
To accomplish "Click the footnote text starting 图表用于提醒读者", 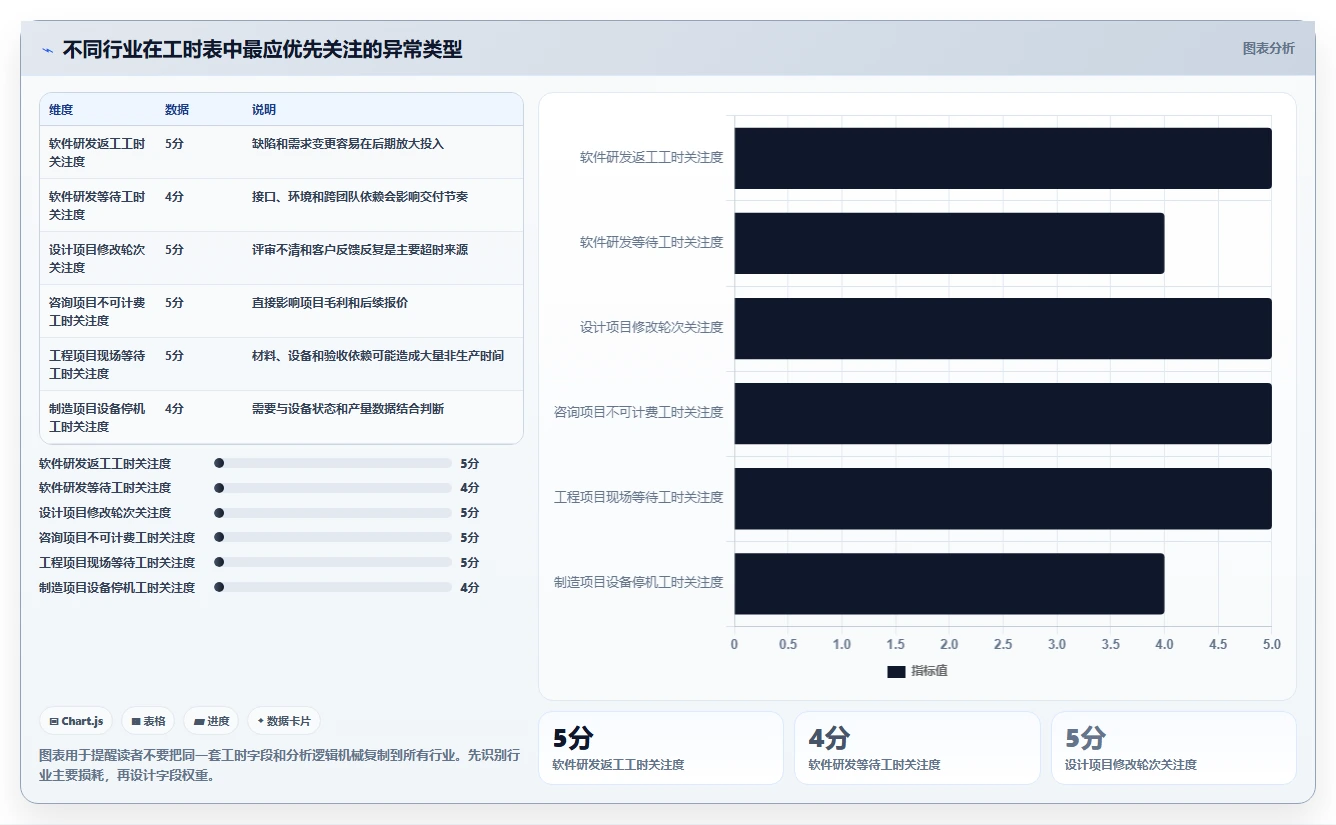I will [x=280, y=765].
